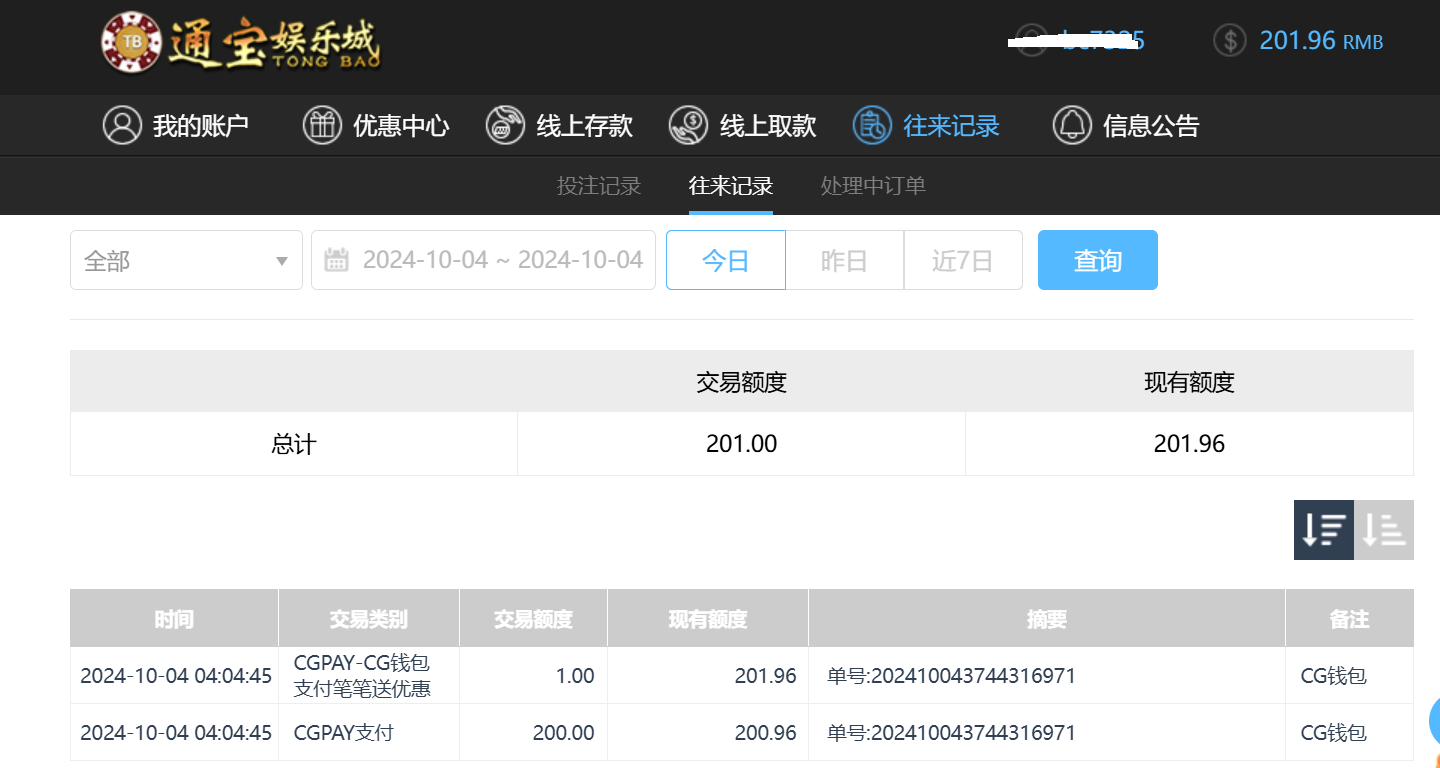Click the blue floating bubble at right edge
This screenshot has width=1440, height=768.
point(1434,718)
